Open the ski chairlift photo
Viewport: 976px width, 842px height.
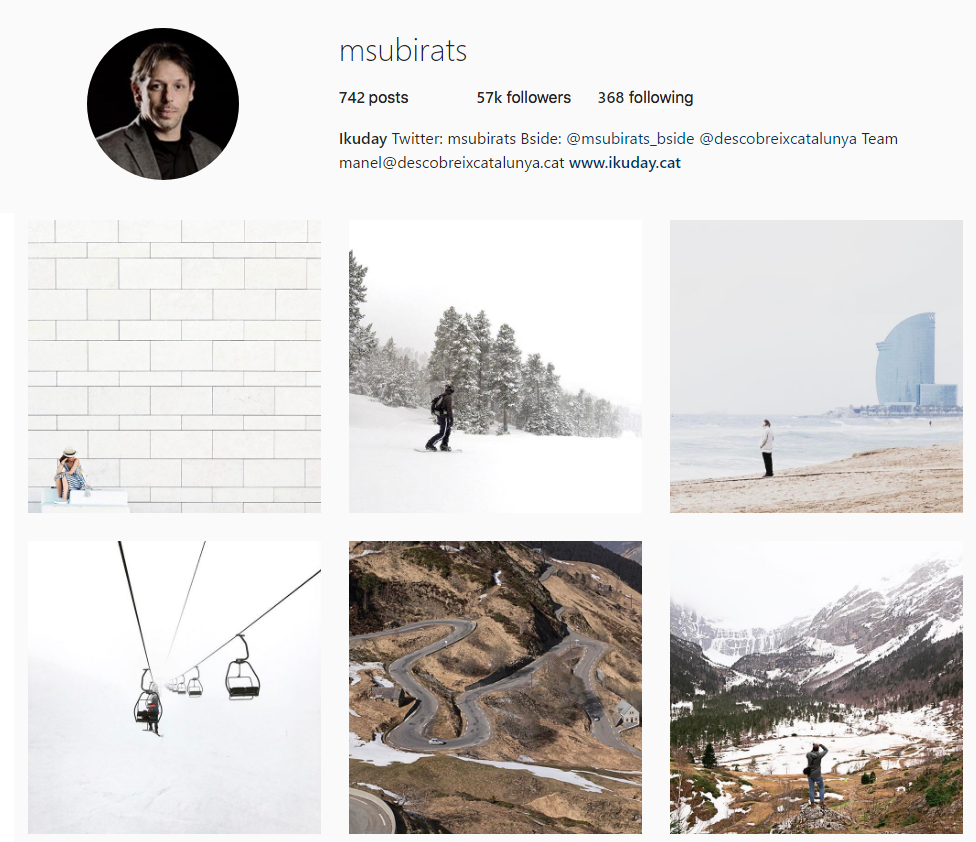[x=174, y=687]
